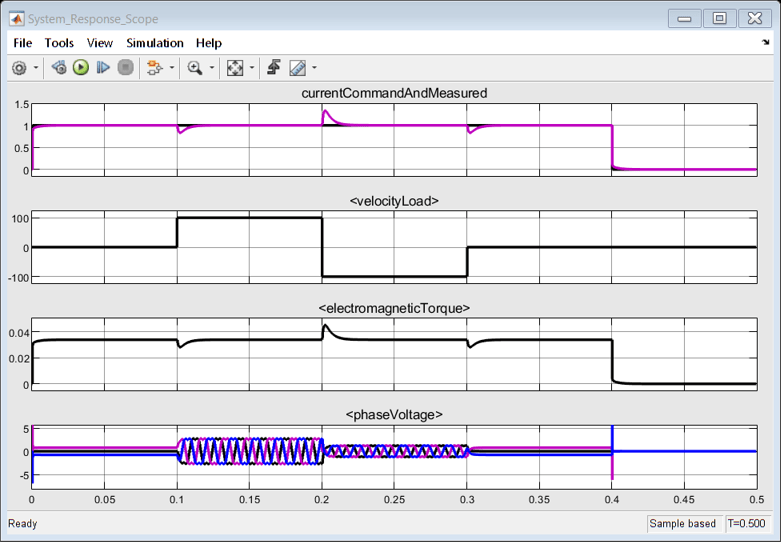Click the velocityLoad plot title

pyautogui.click(x=394, y=201)
